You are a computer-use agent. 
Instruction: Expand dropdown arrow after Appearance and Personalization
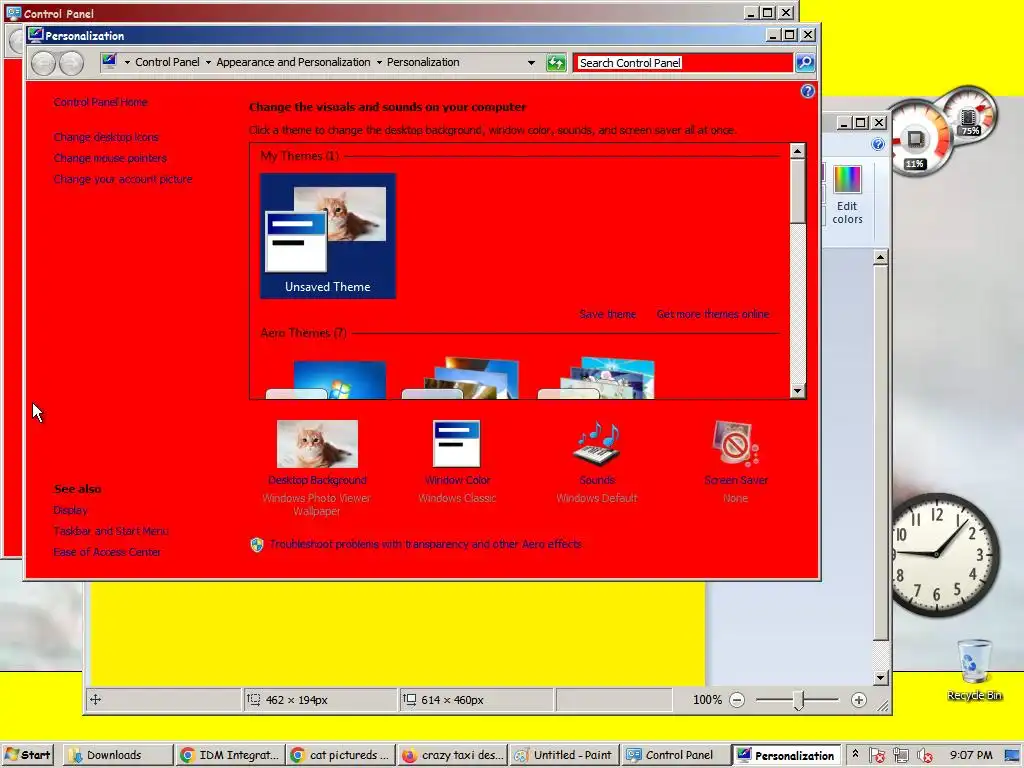(x=379, y=62)
